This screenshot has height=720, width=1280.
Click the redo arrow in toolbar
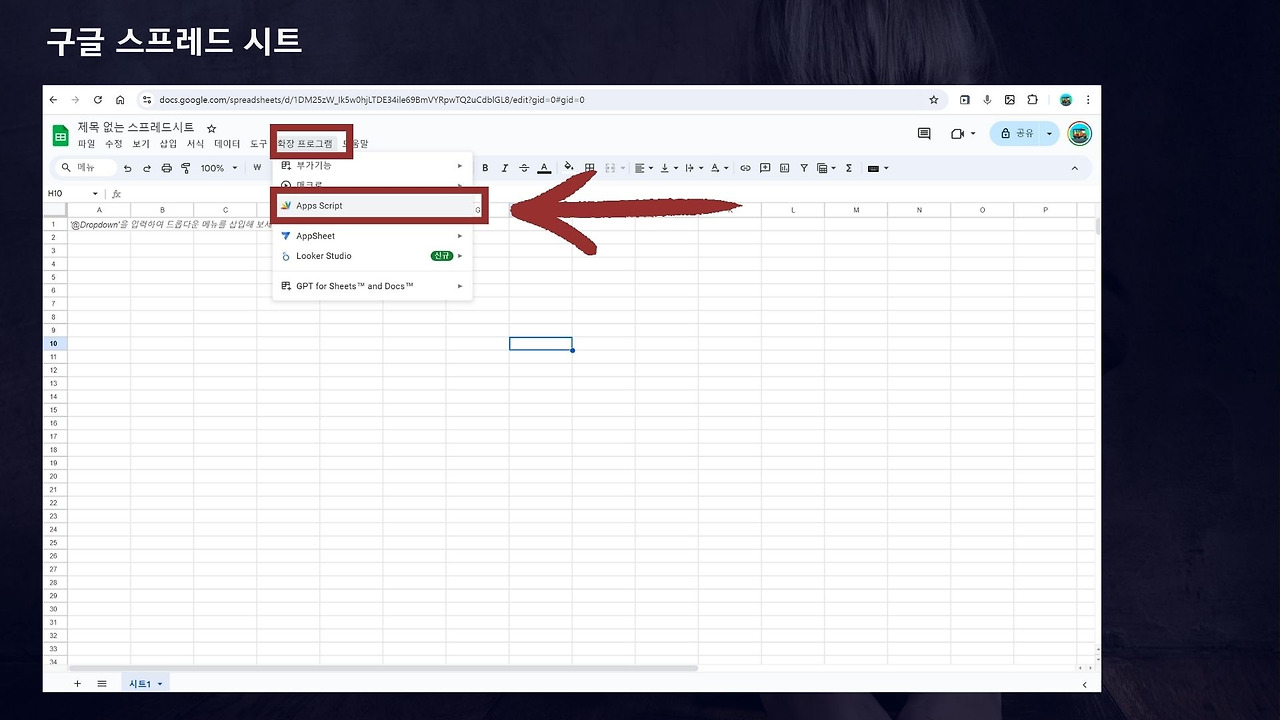coord(147,168)
